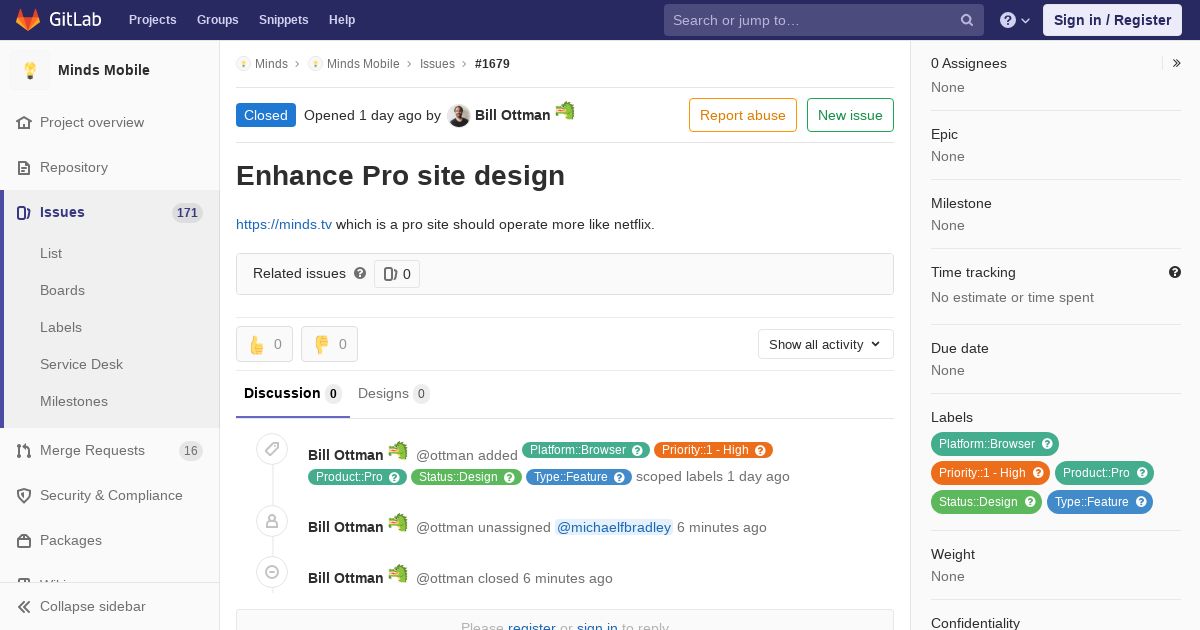Click the Issues sidebar icon

click(x=24, y=212)
